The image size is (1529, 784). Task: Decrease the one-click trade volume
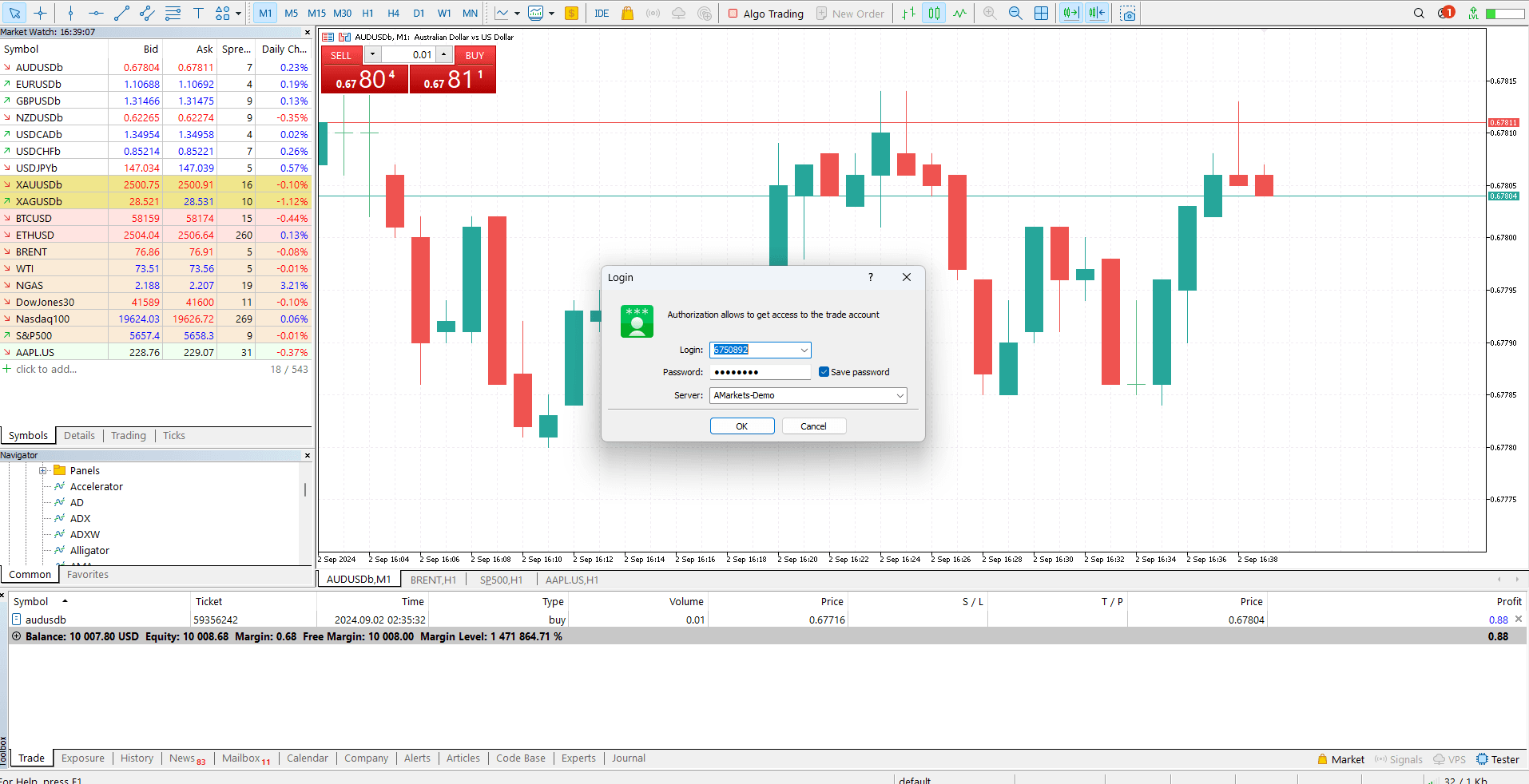point(372,55)
